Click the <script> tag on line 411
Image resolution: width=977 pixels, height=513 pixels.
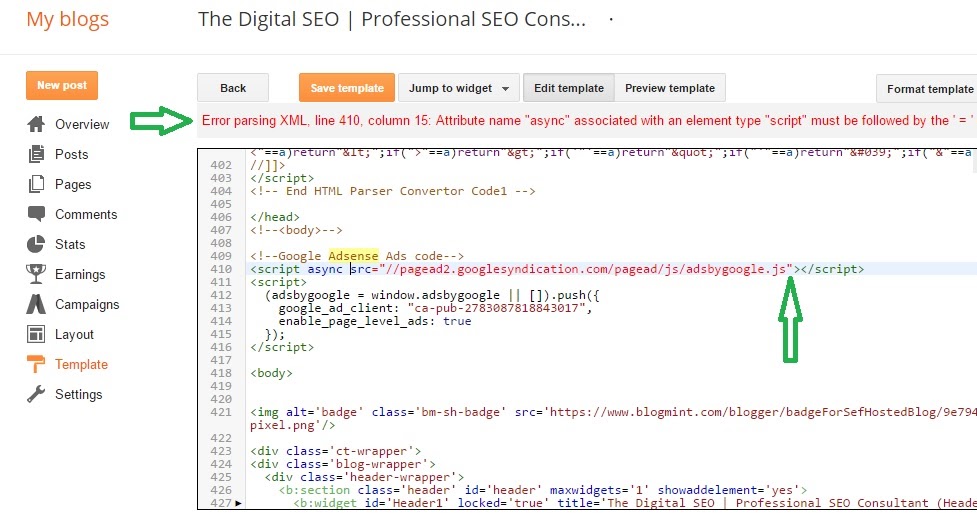click(x=278, y=282)
